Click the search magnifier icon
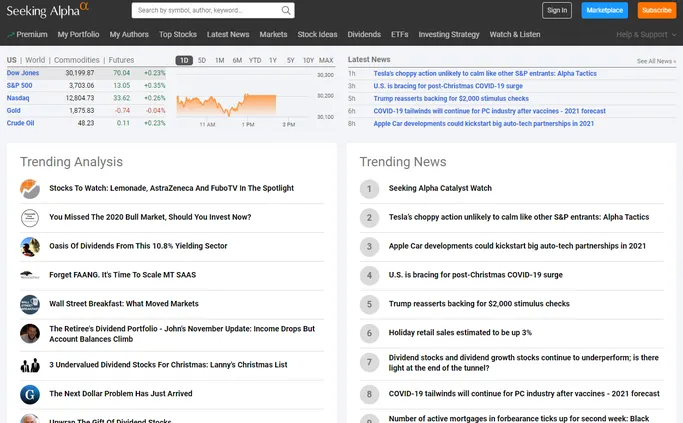 tap(286, 10)
